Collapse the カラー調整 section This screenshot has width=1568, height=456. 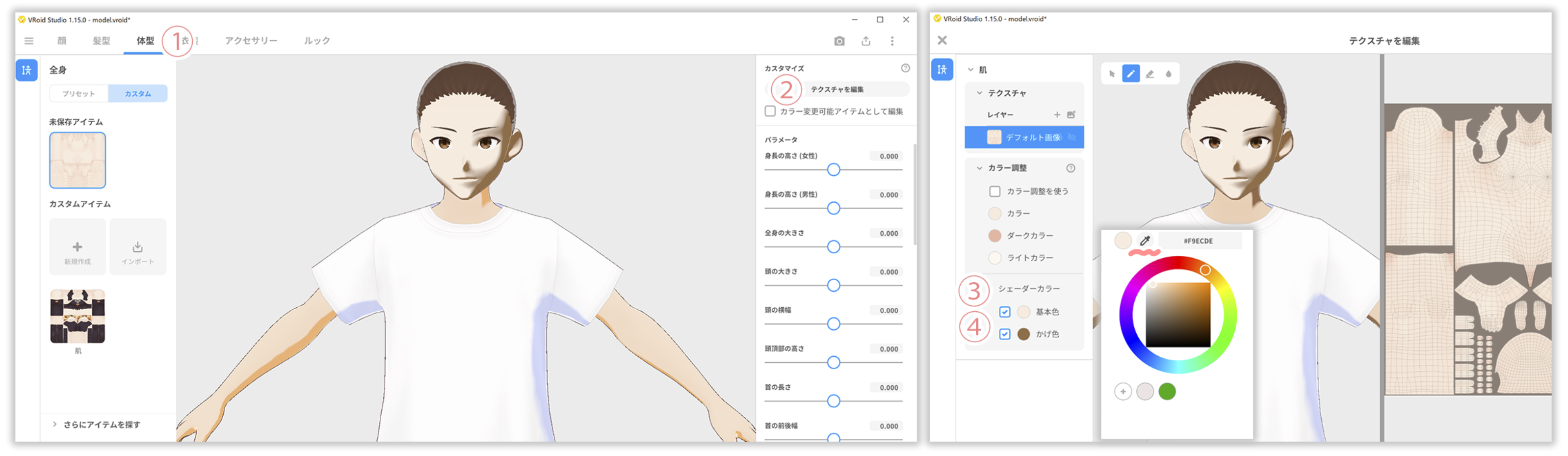click(979, 168)
